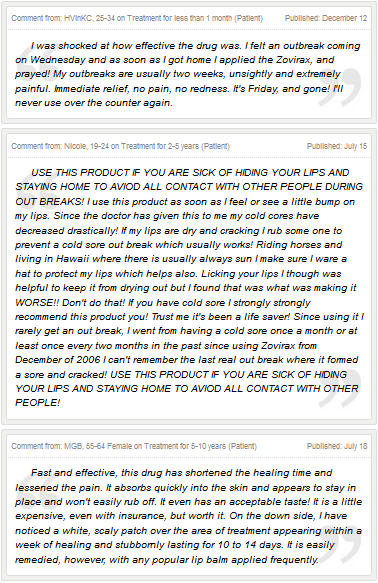This screenshot has width=378, height=583.
Task: Click the 'Published: December 12' date
Action: pyautogui.click(x=326, y=18)
